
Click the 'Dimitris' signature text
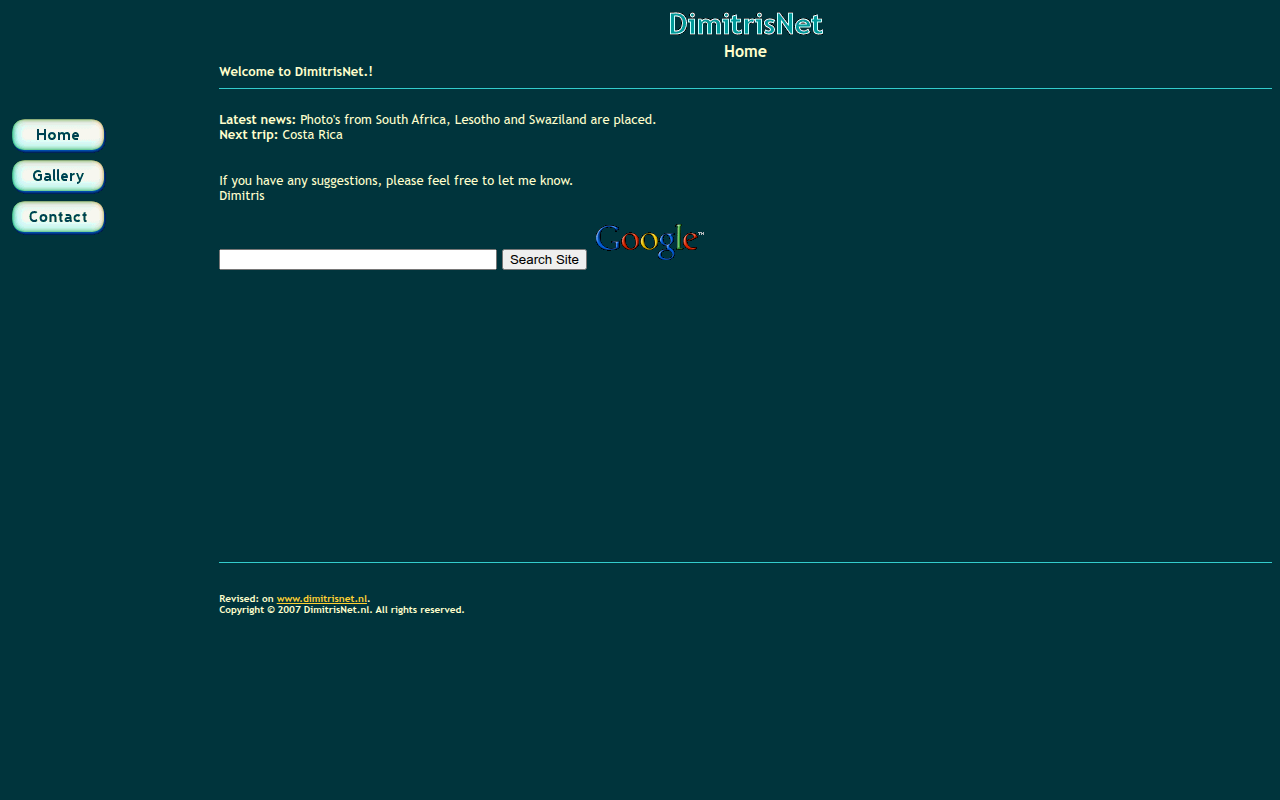pos(242,196)
